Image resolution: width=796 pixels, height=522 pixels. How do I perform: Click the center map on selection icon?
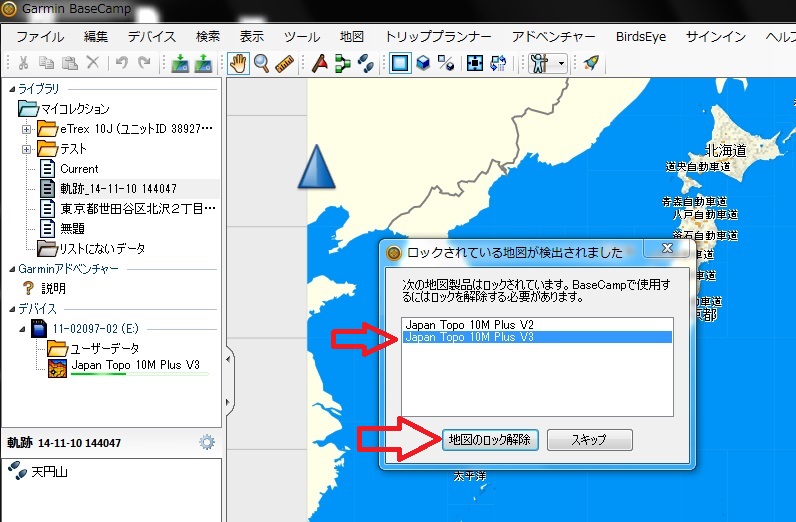(475, 63)
